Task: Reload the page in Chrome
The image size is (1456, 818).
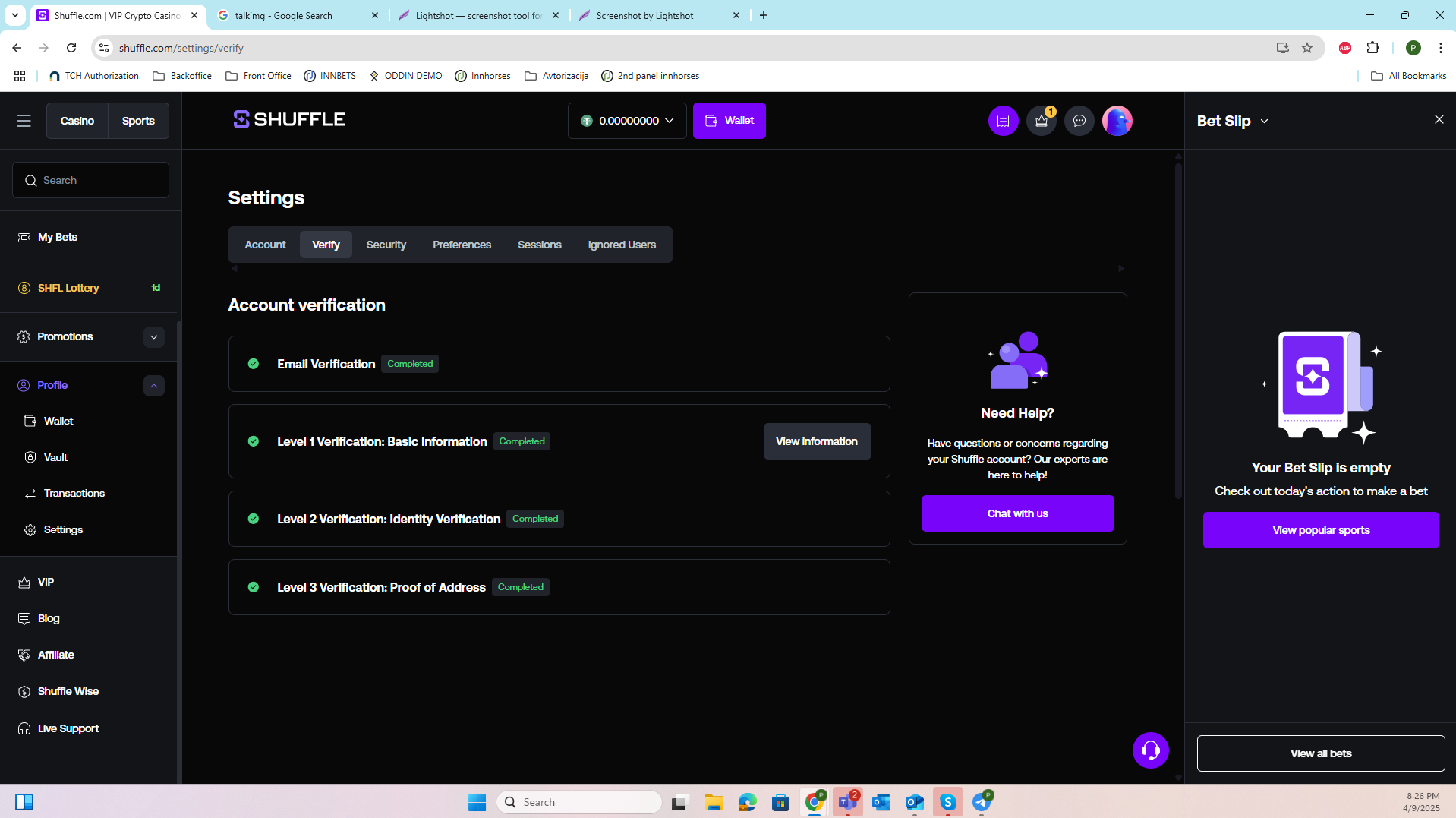Action: [x=71, y=48]
